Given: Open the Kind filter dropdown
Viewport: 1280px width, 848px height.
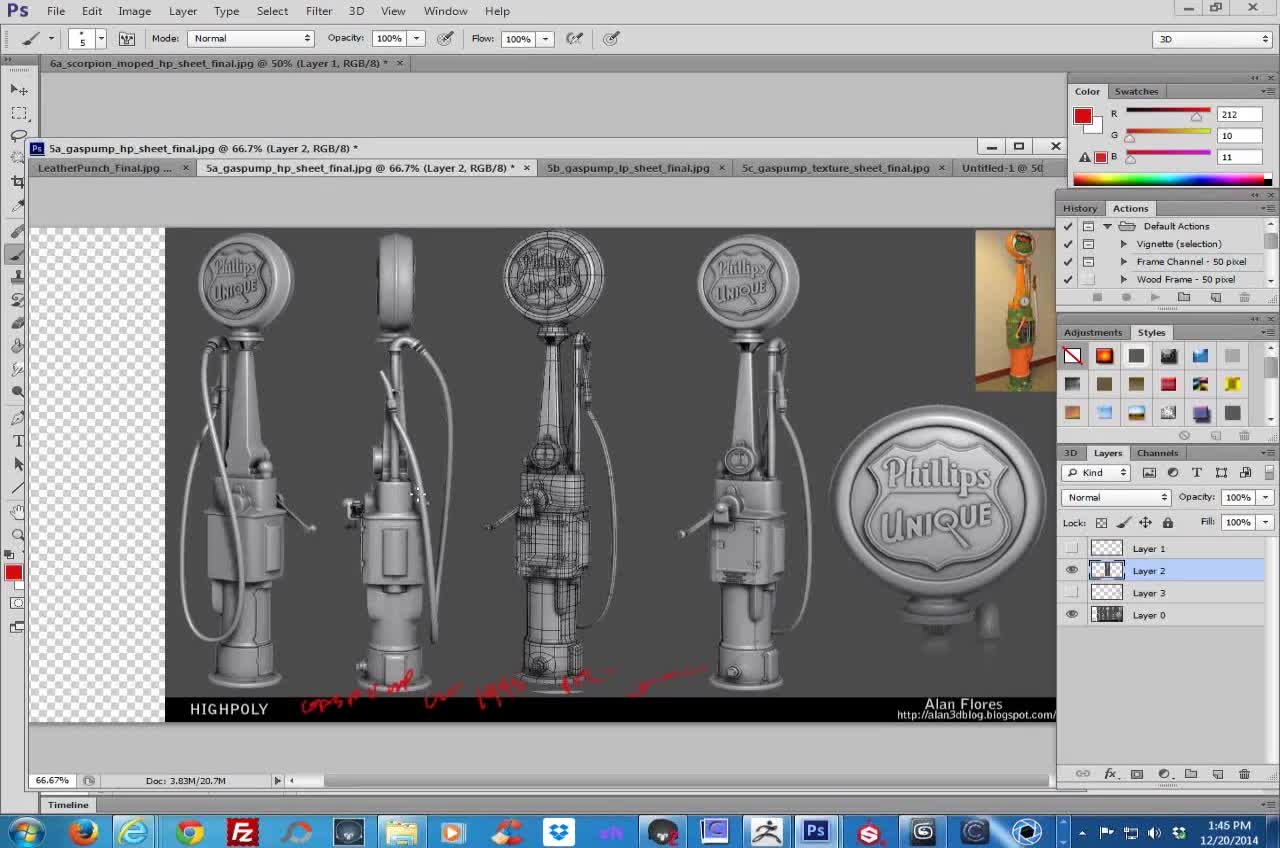Looking at the screenshot, I should coord(1095,472).
